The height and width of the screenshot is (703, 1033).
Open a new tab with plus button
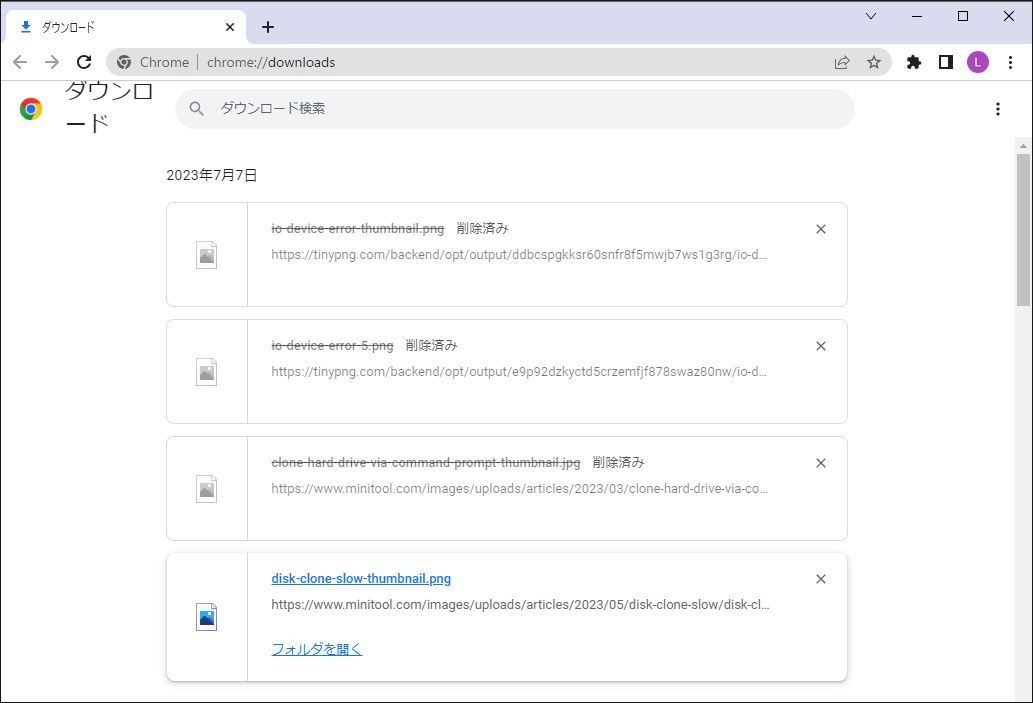[x=267, y=27]
